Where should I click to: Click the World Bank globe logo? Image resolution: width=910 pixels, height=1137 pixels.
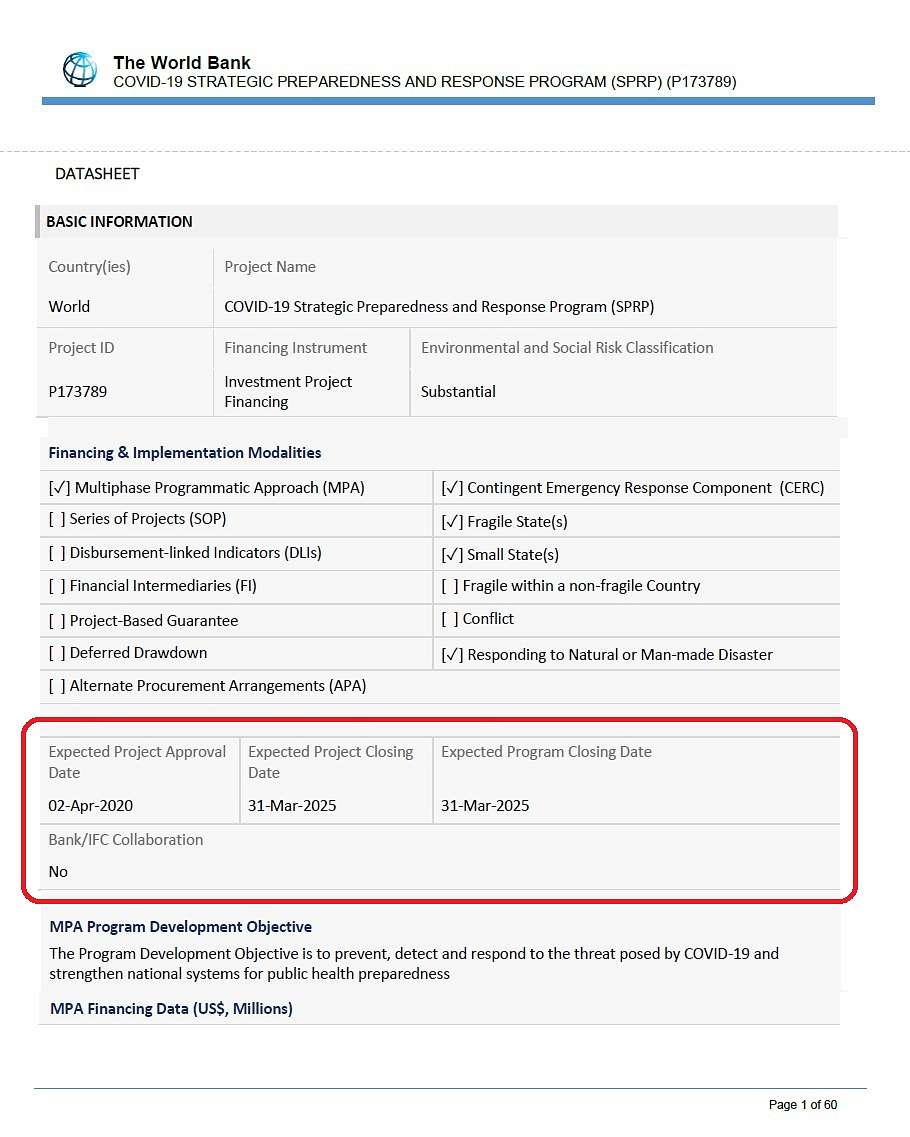tap(80, 70)
